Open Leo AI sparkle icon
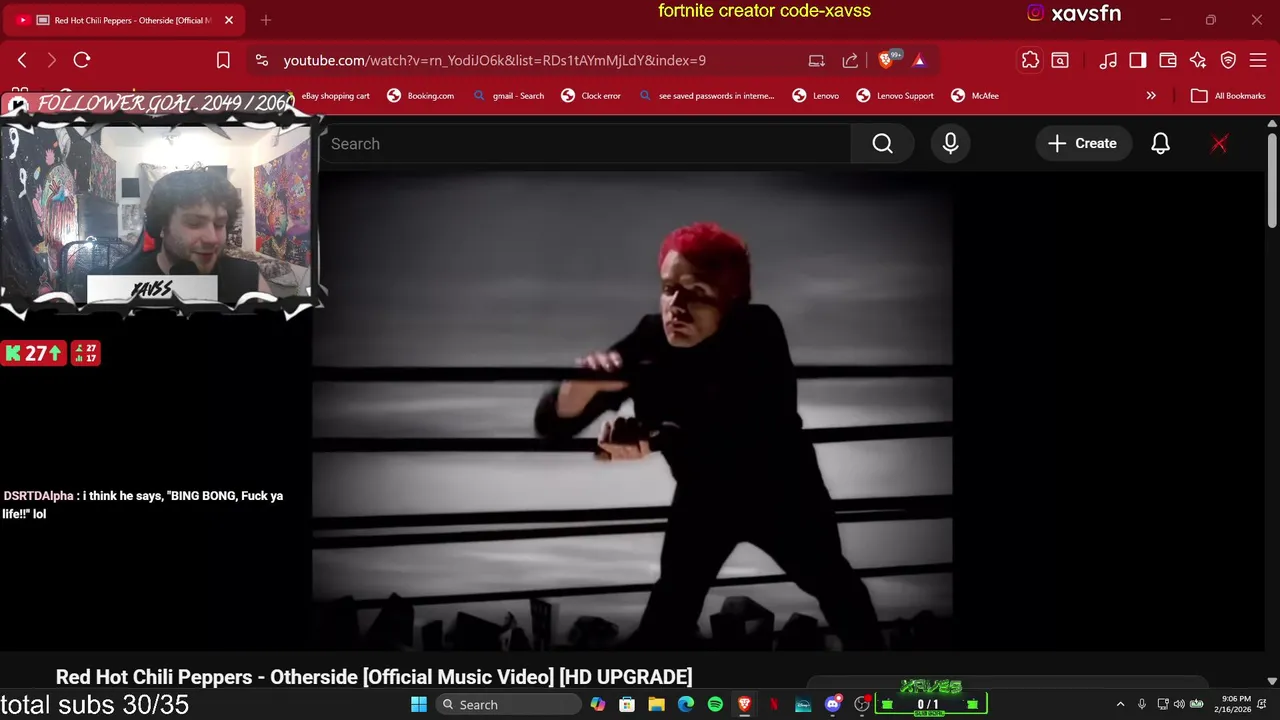Screen dimensions: 1280x720 click(1198, 60)
